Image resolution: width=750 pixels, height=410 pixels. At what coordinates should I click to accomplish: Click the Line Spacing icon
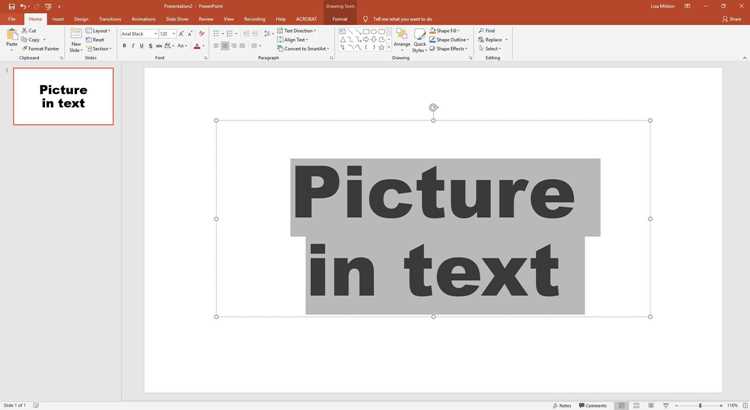pyautogui.click(x=267, y=34)
